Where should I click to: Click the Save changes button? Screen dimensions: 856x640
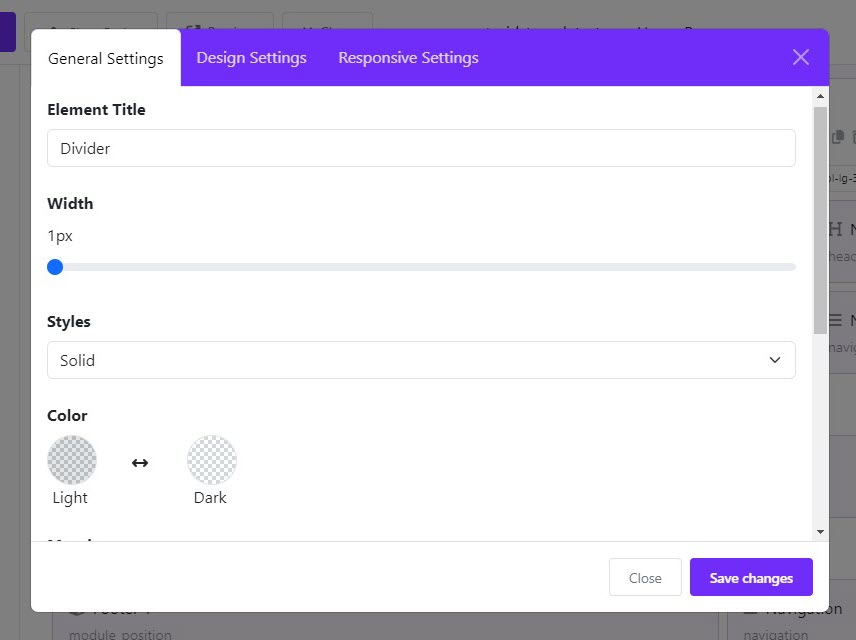pos(751,577)
